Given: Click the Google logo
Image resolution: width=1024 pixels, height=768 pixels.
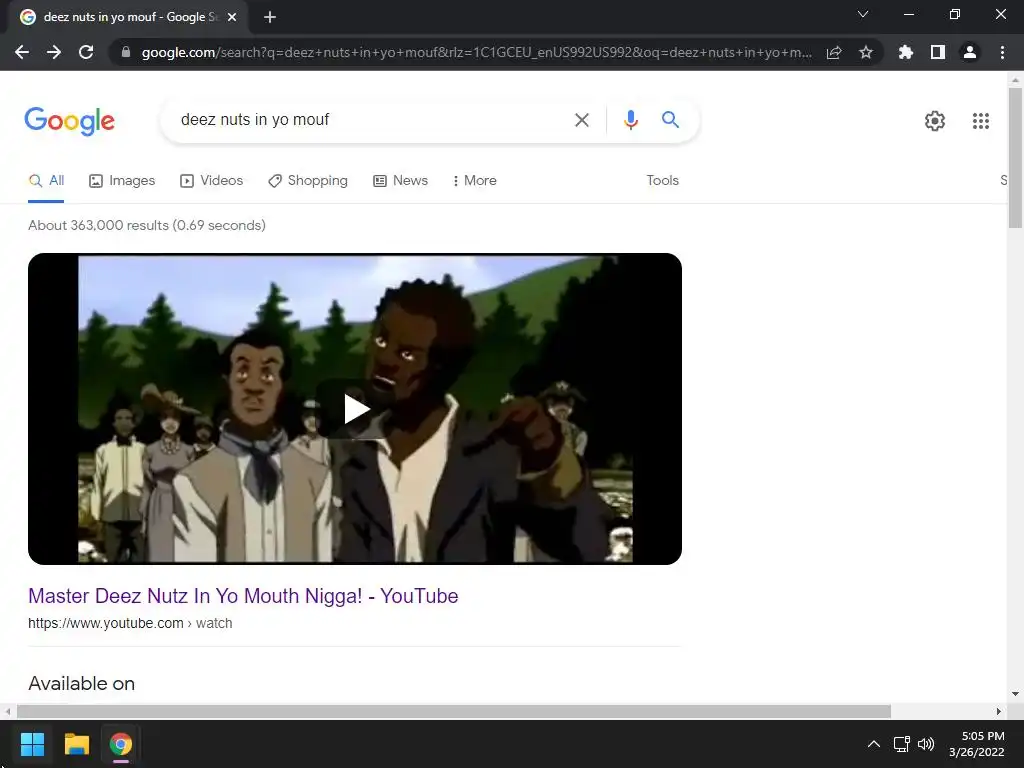Looking at the screenshot, I should tap(70, 121).
